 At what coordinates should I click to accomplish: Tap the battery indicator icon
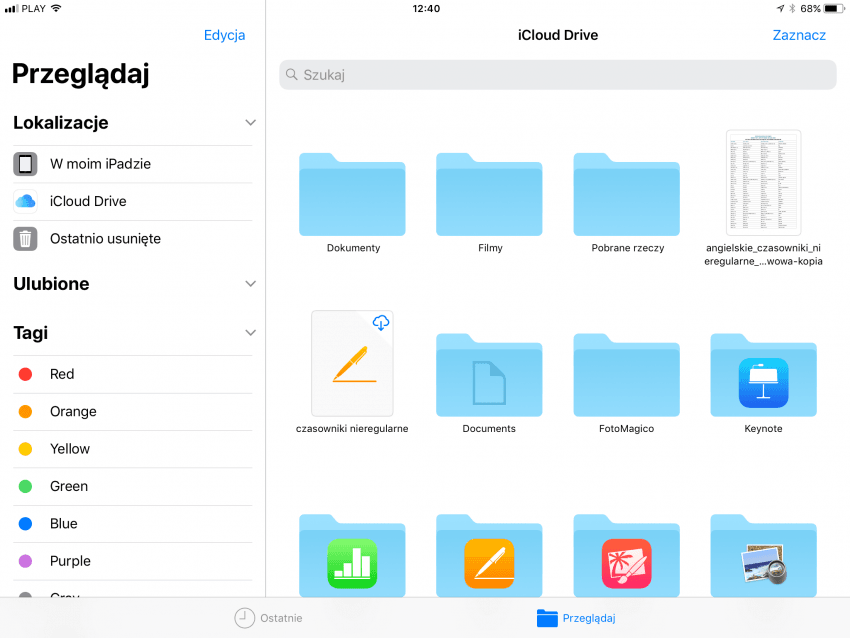click(834, 8)
